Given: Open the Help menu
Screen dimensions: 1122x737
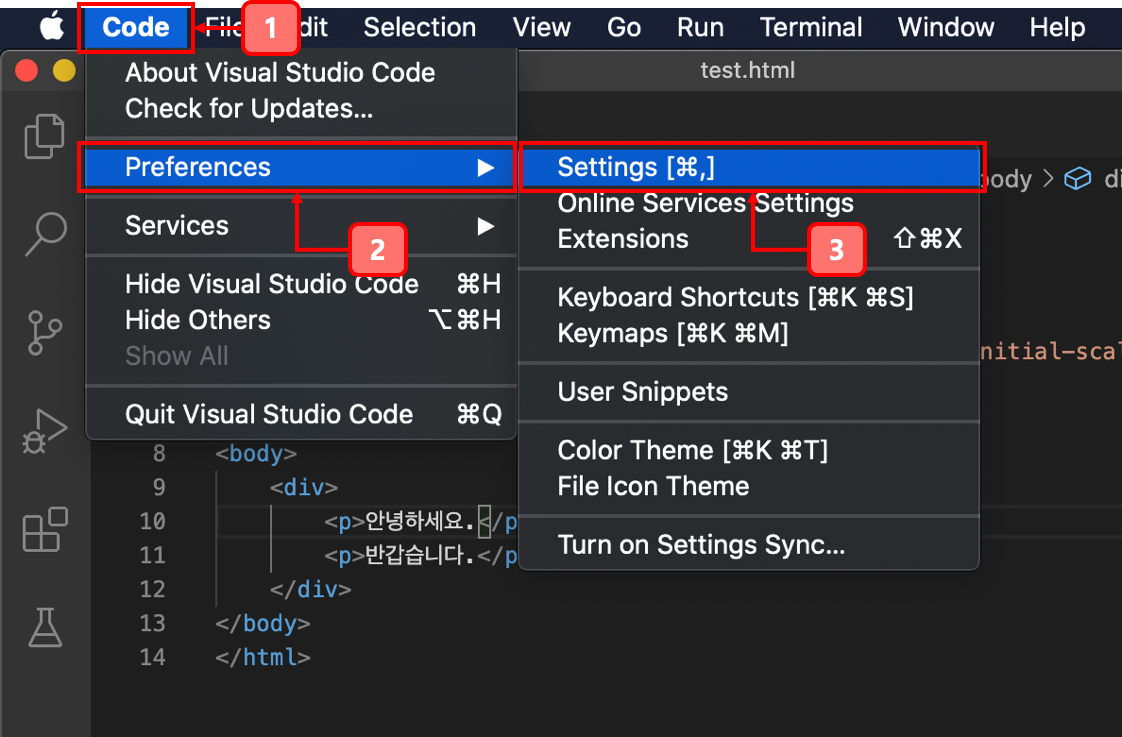Looking at the screenshot, I should pyautogui.click(x=1057, y=27).
